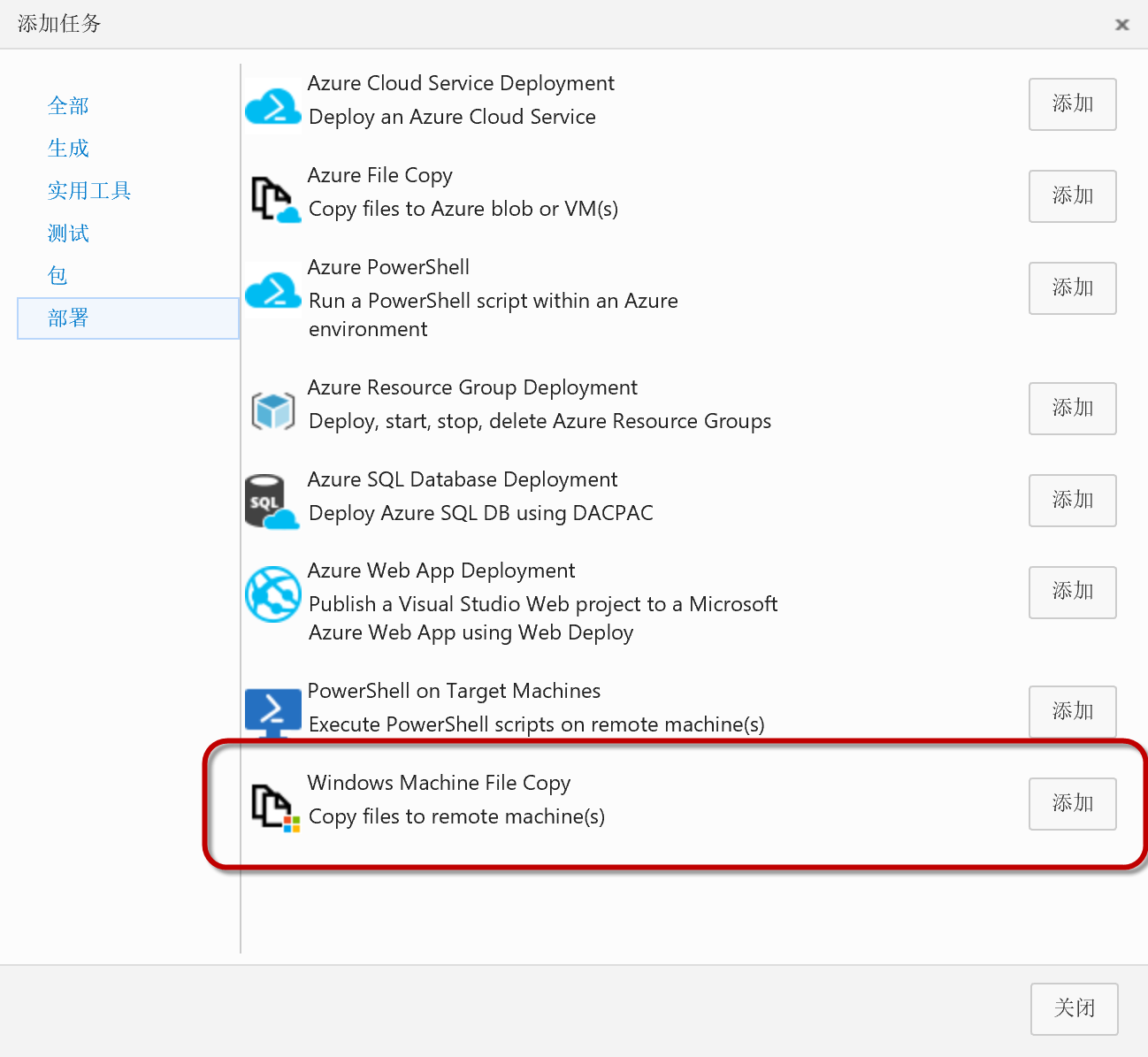
Task: Switch to the 测试 category
Action: pyautogui.click(x=68, y=234)
